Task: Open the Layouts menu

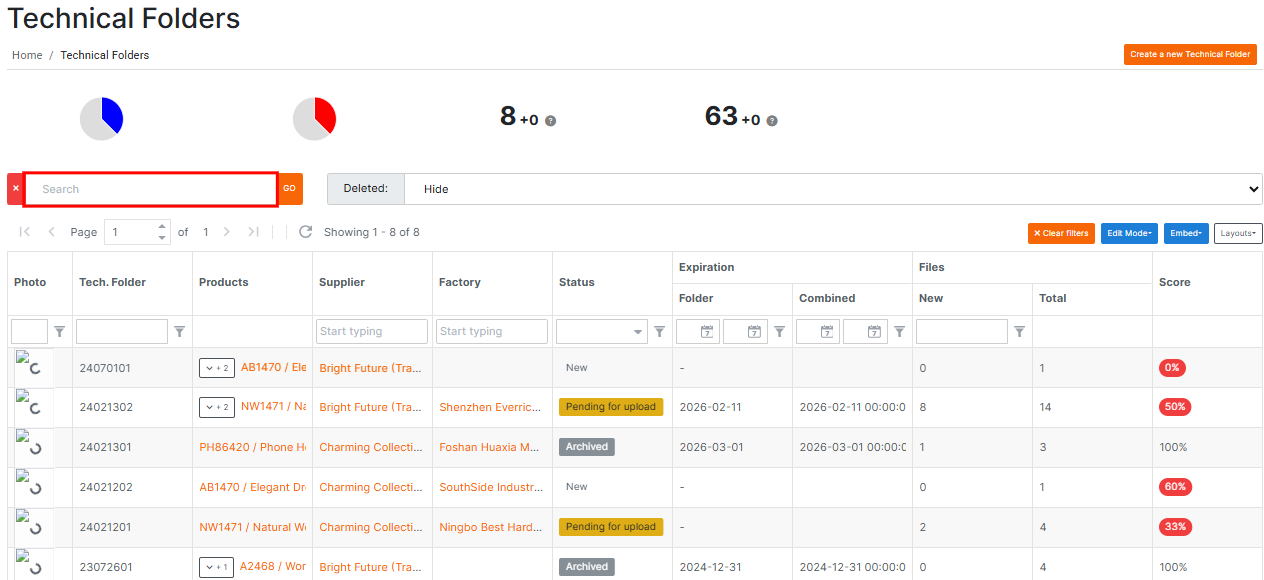Action: pyautogui.click(x=1238, y=233)
